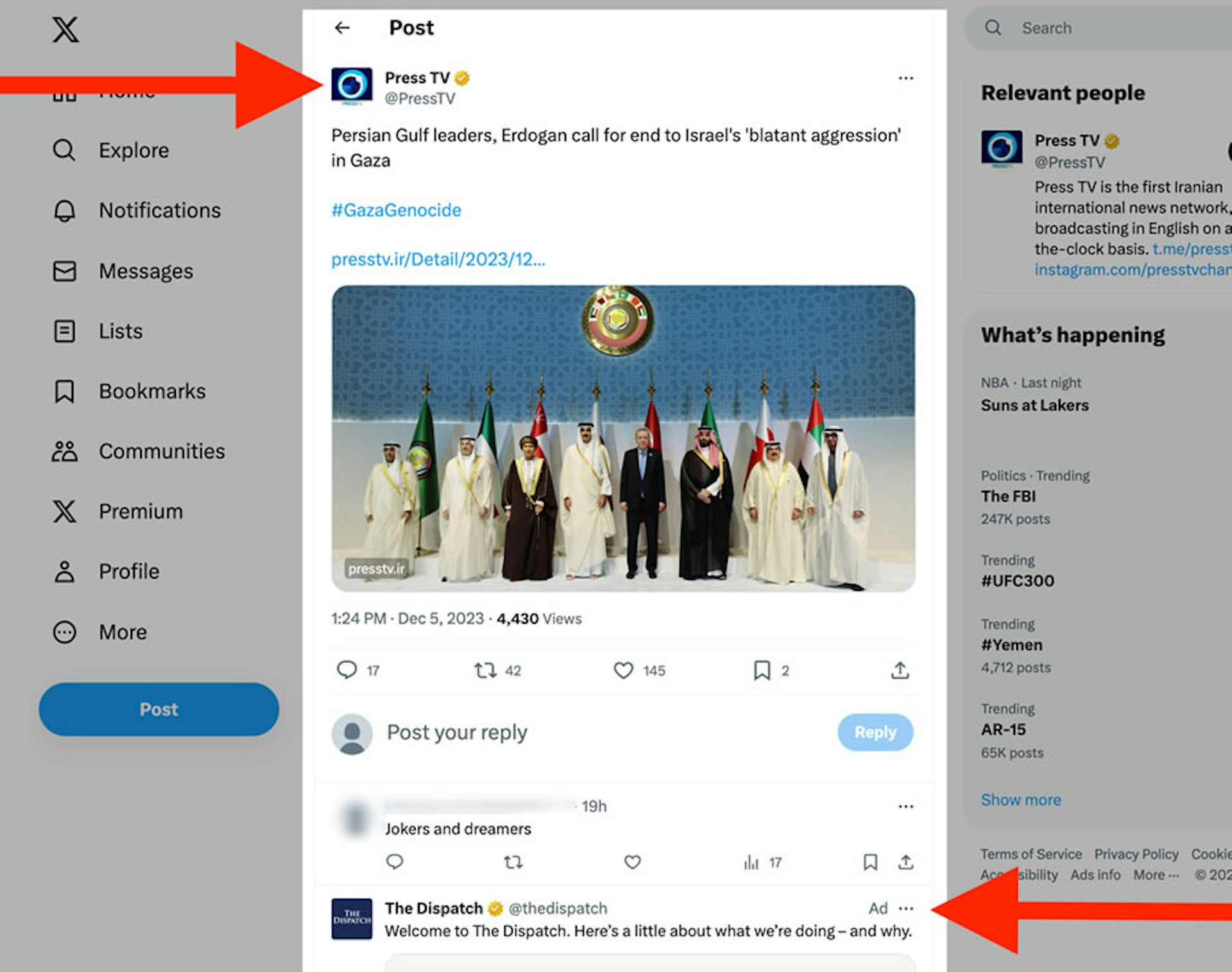Open the presstv.ir/Detail link
This screenshot has height=972, width=1232.
click(438, 259)
